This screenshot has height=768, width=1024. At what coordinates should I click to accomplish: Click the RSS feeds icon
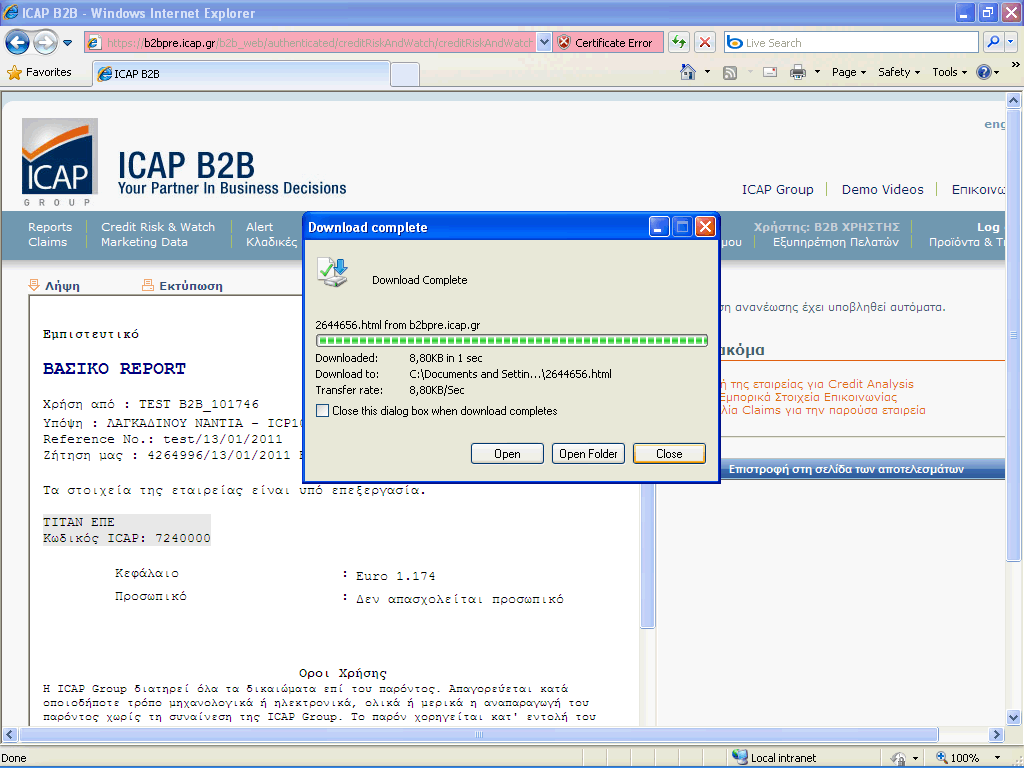coord(729,72)
